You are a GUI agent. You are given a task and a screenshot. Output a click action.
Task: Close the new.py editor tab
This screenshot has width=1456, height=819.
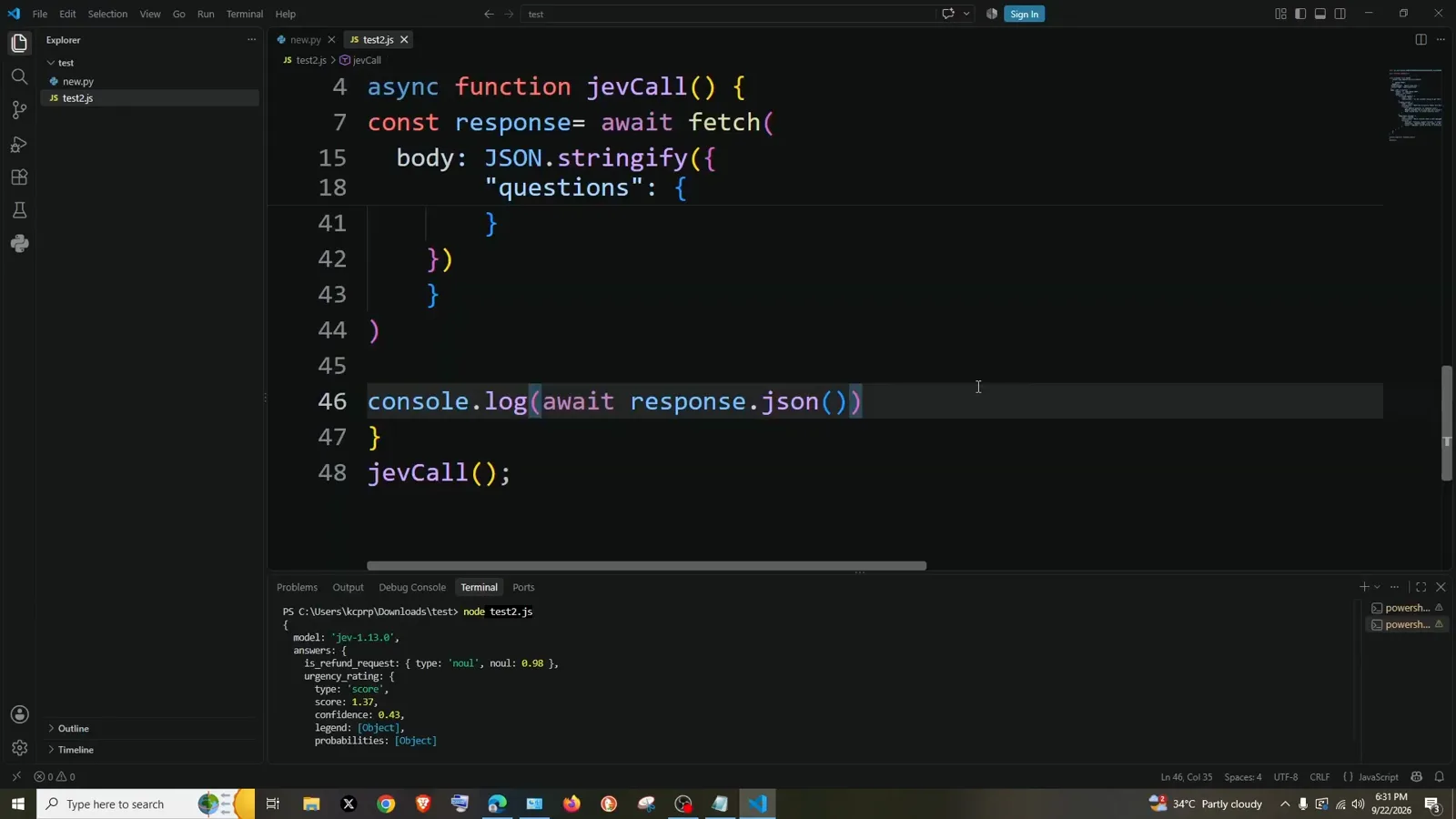point(331,40)
